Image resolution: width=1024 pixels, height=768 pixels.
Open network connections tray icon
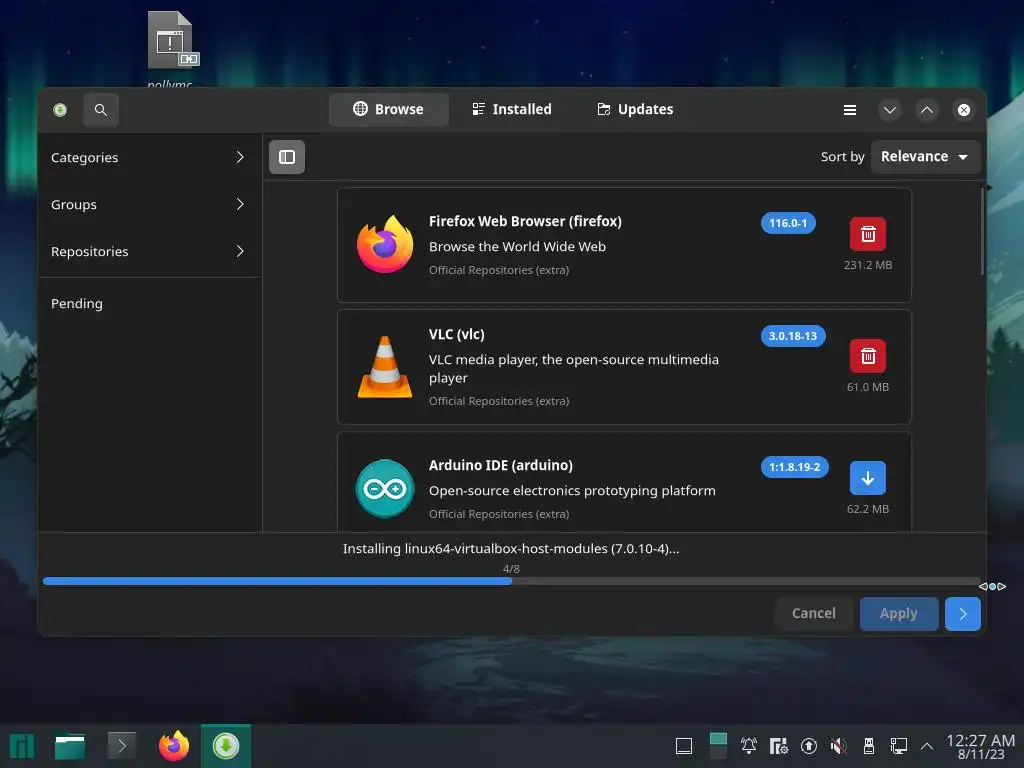tap(899, 746)
